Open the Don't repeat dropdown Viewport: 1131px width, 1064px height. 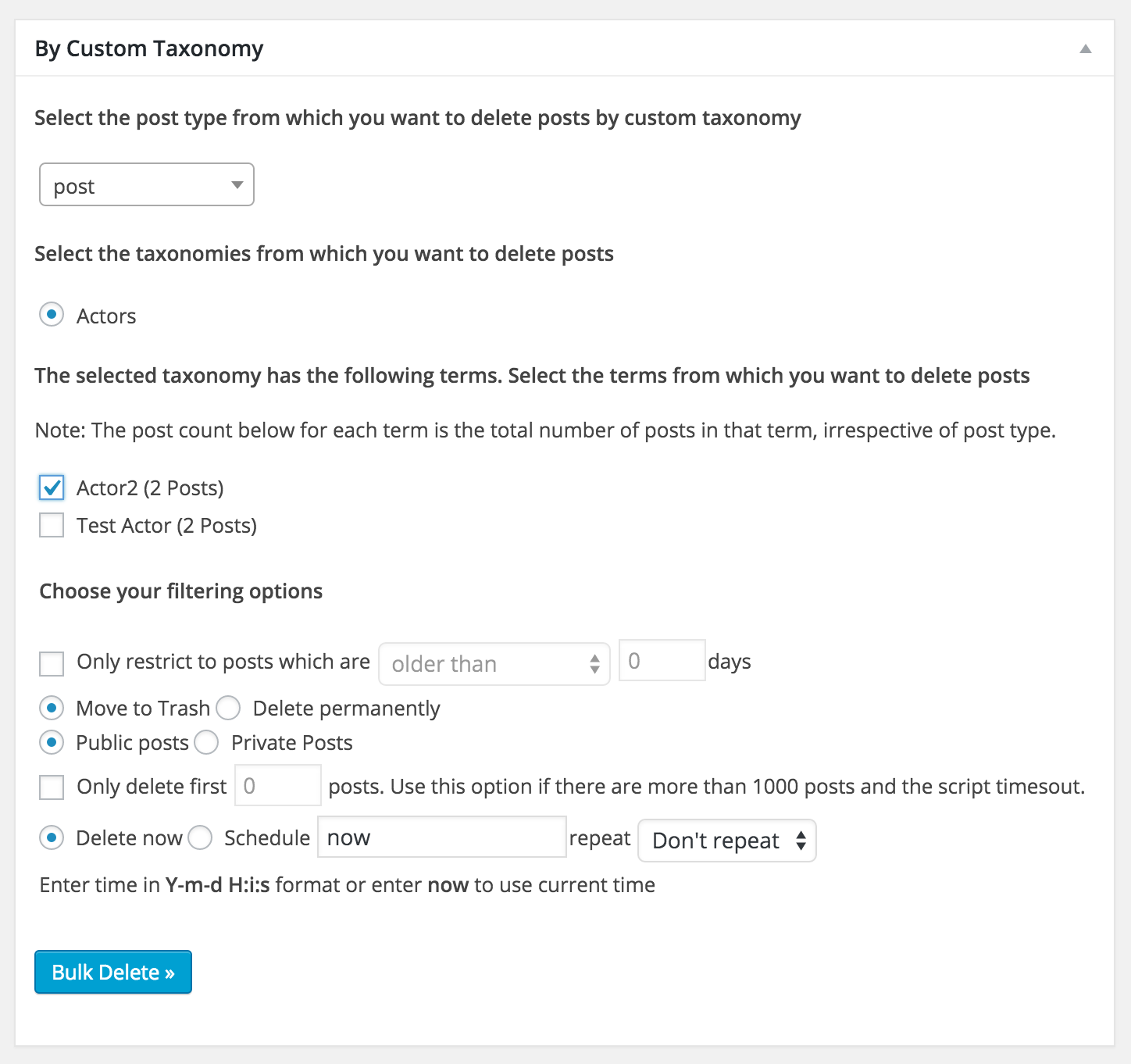pyautogui.click(x=727, y=841)
